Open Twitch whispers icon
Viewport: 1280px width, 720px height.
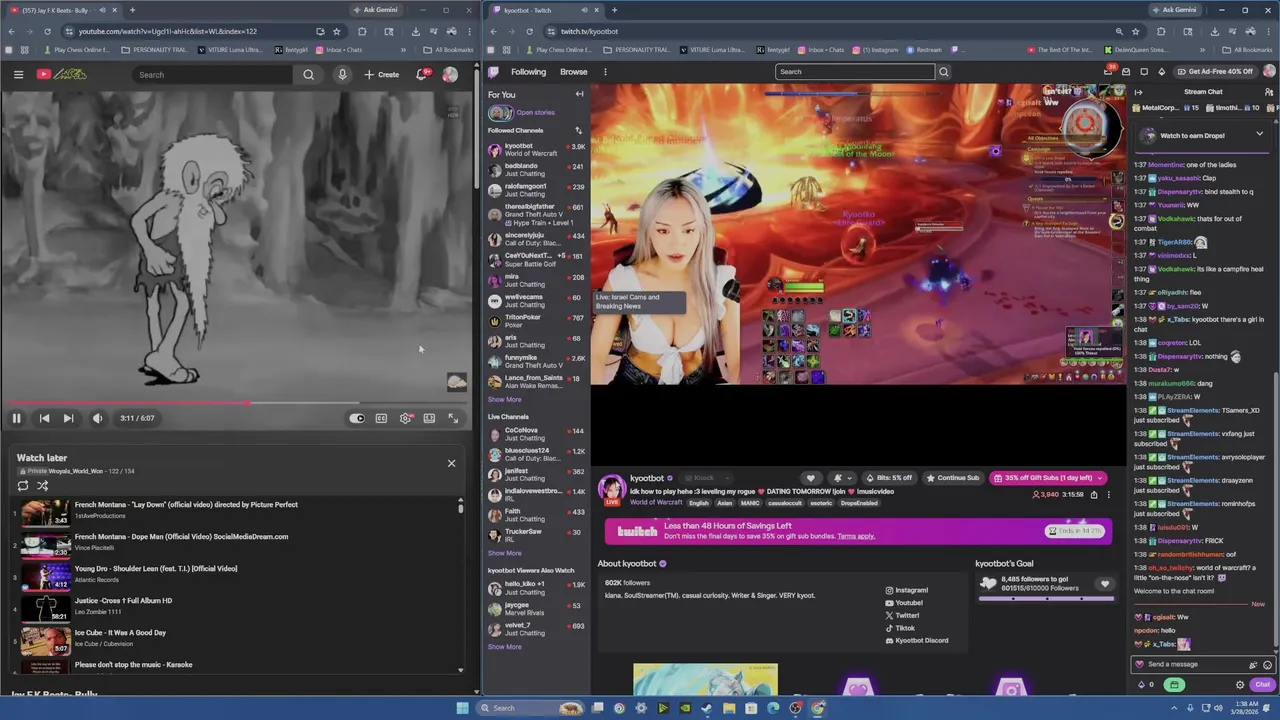coord(1144,72)
